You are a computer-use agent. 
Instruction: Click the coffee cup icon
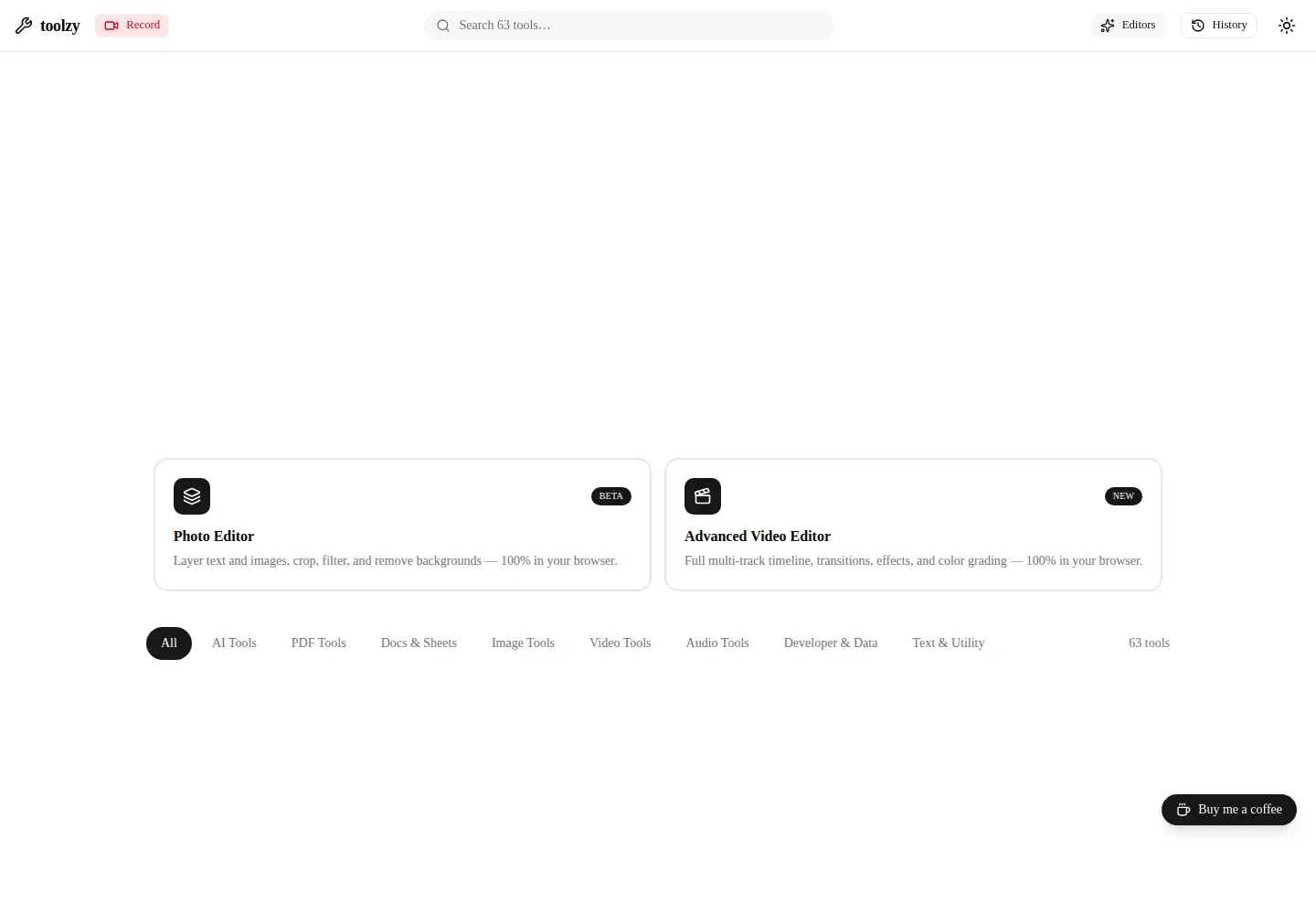tap(1183, 810)
